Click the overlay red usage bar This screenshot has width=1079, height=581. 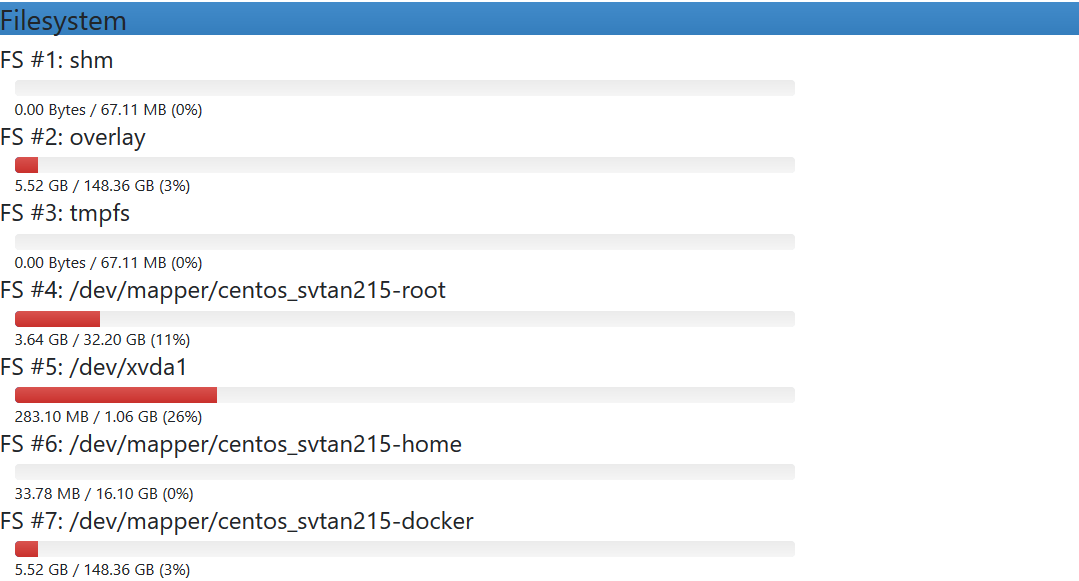tap(26, 165)
